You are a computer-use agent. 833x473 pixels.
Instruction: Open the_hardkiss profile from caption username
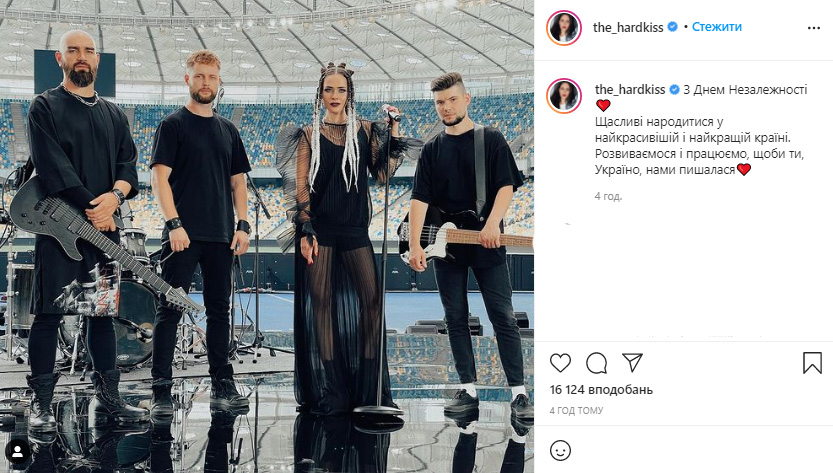click(630, 89)
